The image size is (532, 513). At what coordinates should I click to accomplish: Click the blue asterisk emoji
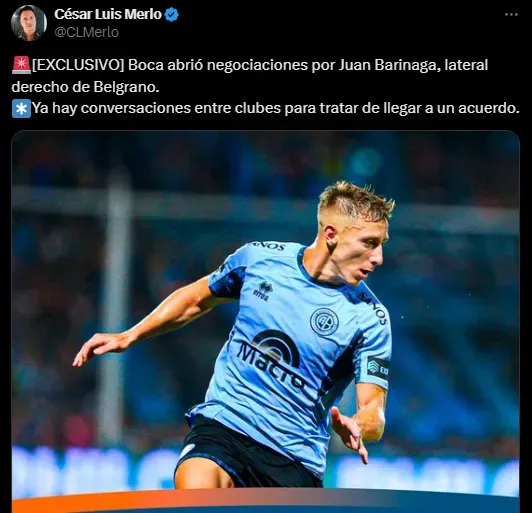[21, 109]
